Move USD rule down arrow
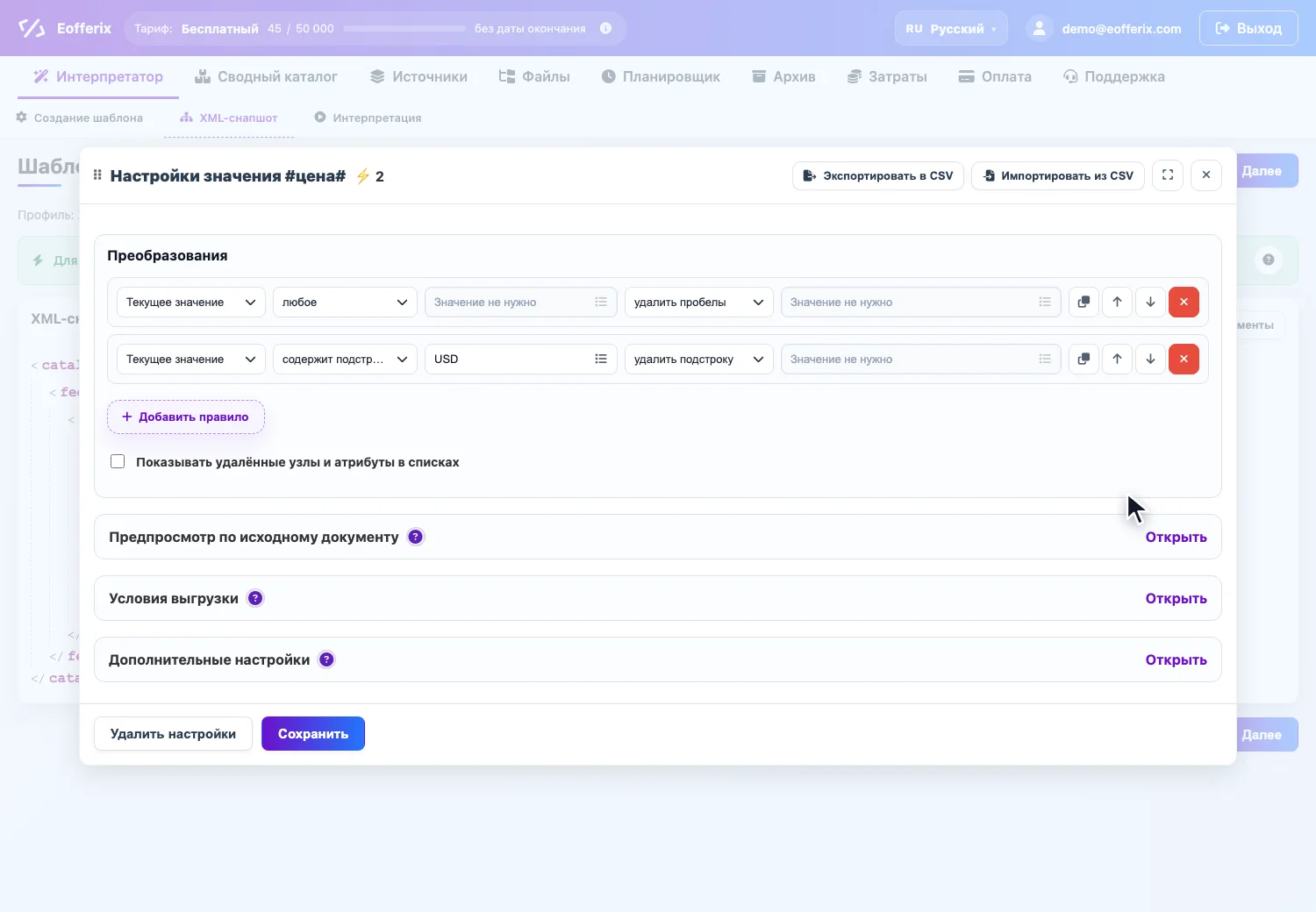This screenshot has width=1316, height=912. 1150,359
